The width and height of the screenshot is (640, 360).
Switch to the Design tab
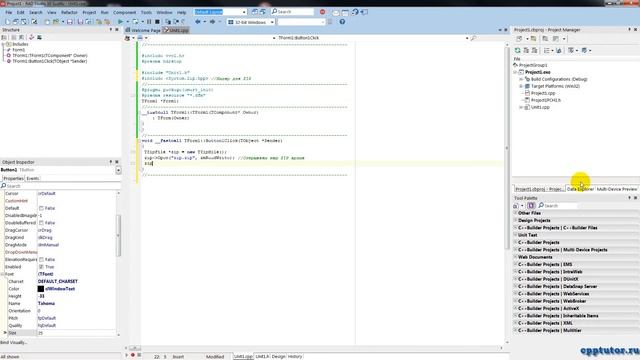(278, 356)
